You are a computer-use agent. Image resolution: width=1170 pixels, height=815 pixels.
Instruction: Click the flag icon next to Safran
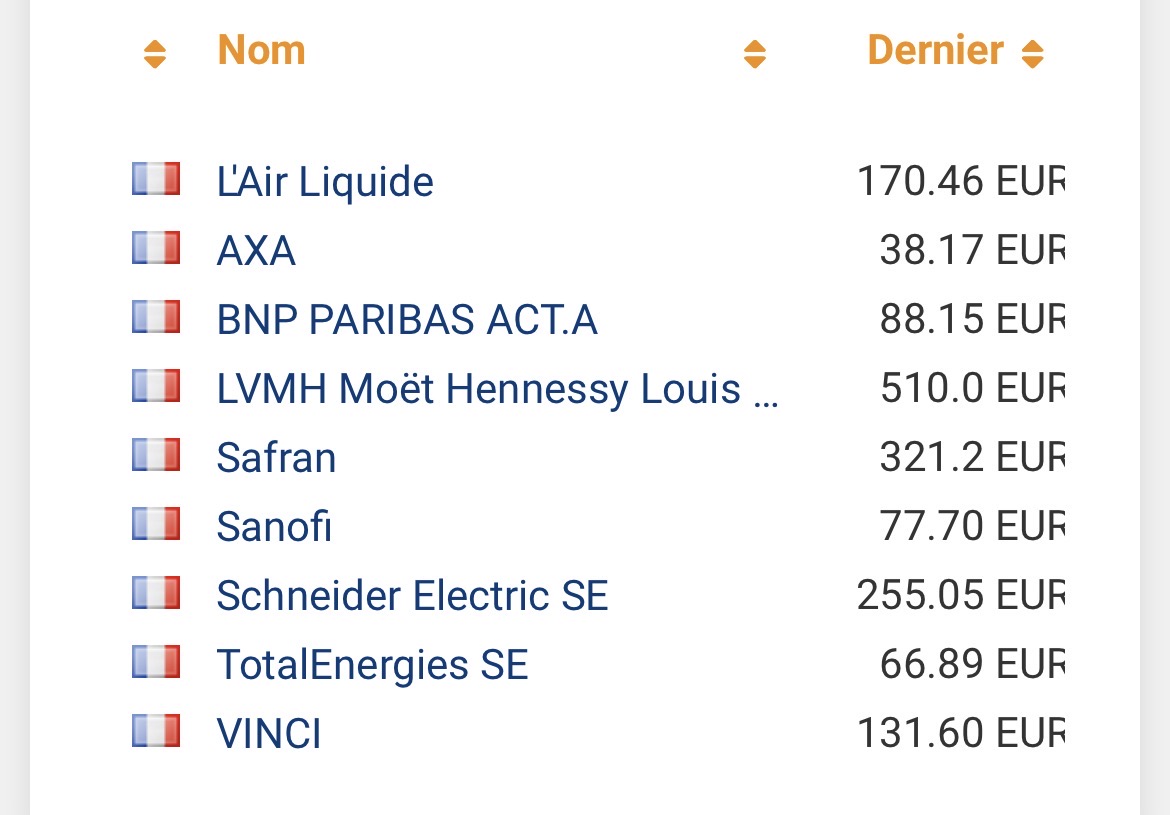point(156,456)
